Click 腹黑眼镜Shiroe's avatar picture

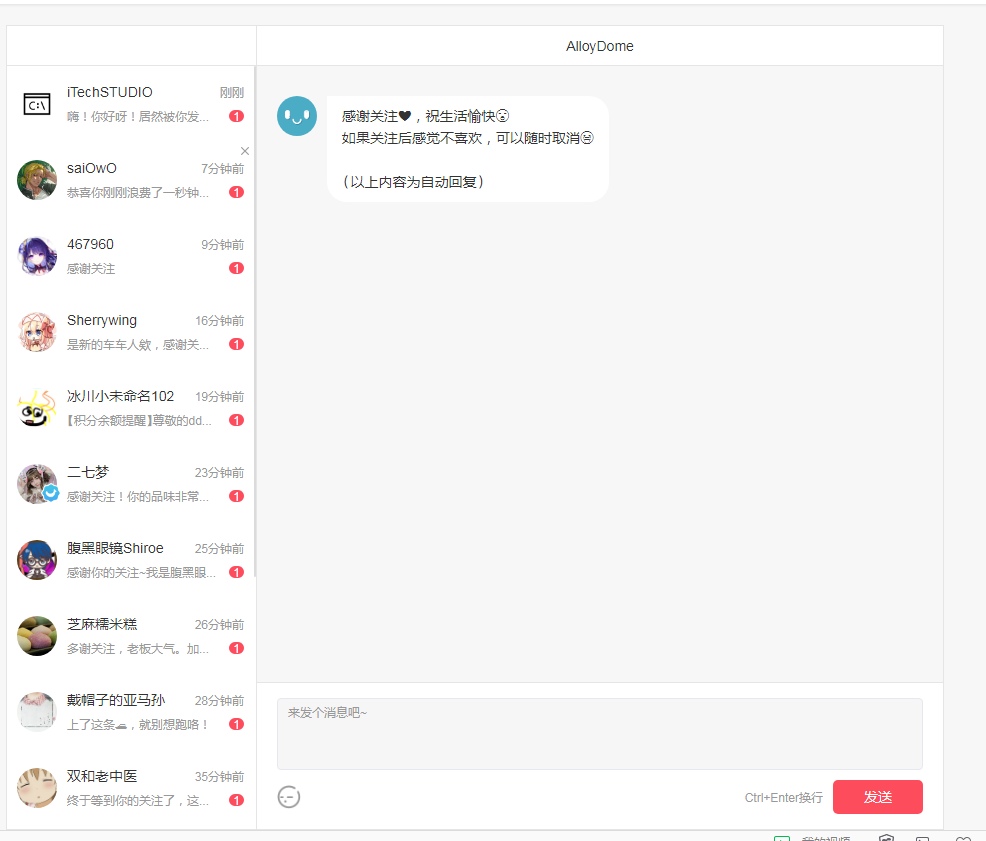click(x=37, y=560)
